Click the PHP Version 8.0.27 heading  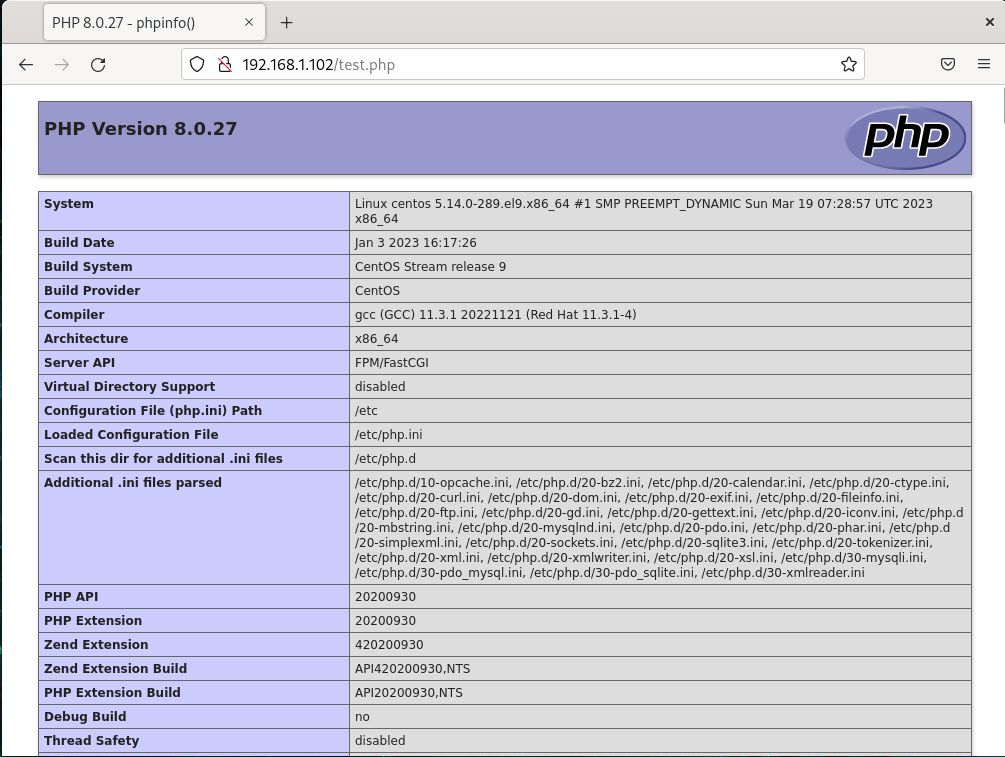click(140, 128)
